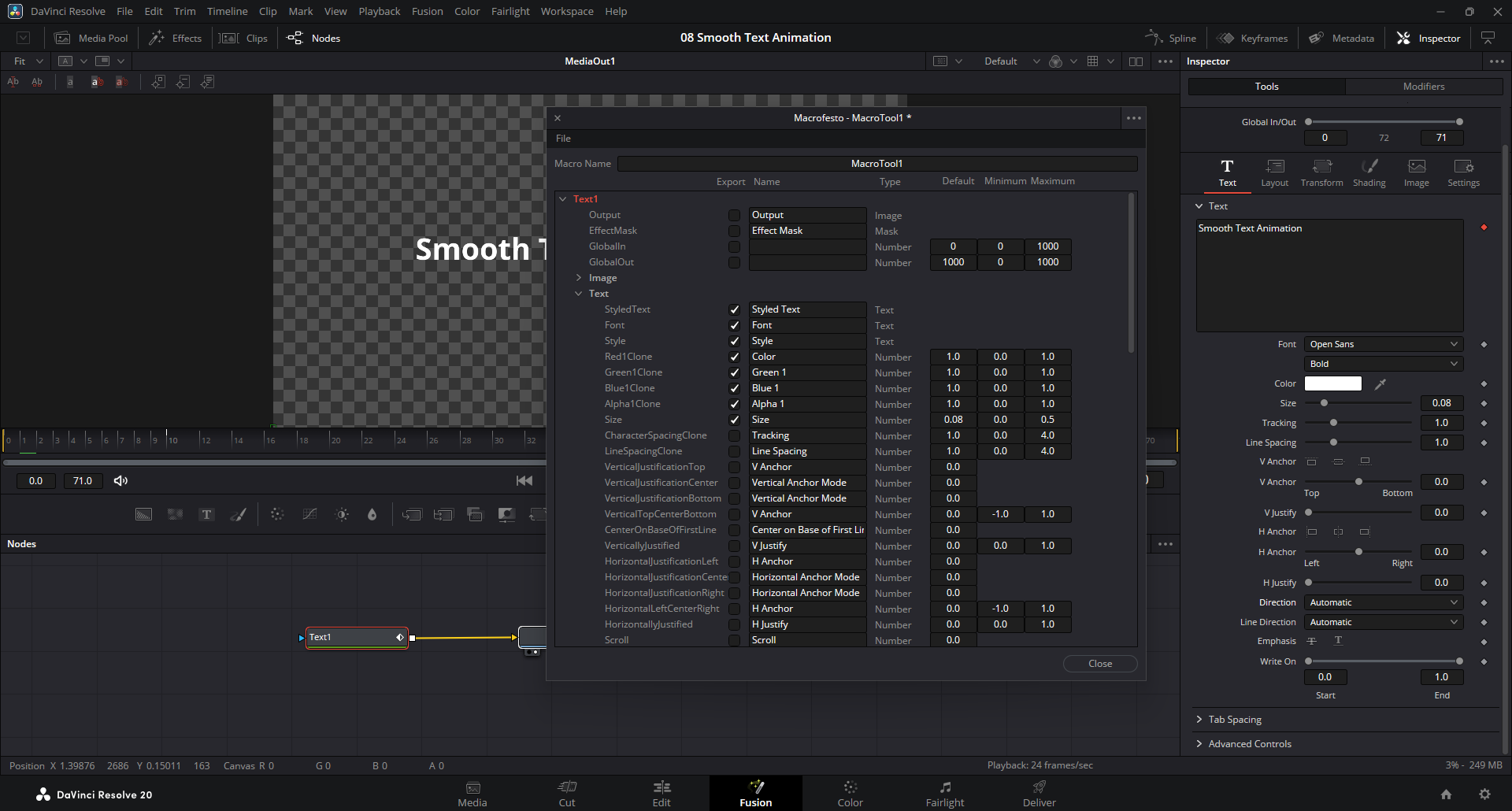
Task: Click the color eyedropper picker icon
Action: pos(1380,384)
